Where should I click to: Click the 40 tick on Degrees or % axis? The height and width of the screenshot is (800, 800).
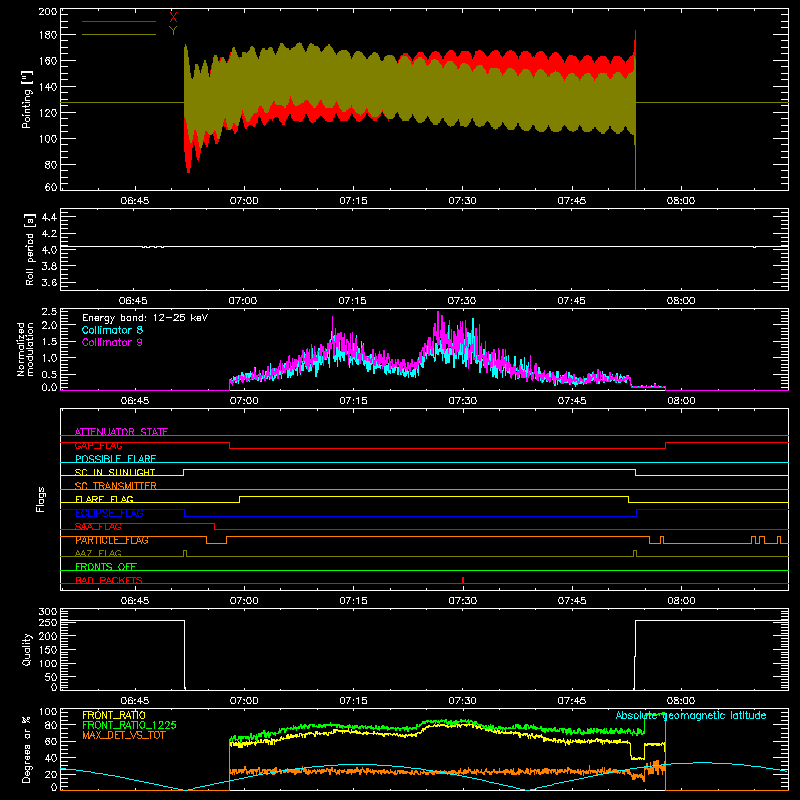(x=51, y=758)
